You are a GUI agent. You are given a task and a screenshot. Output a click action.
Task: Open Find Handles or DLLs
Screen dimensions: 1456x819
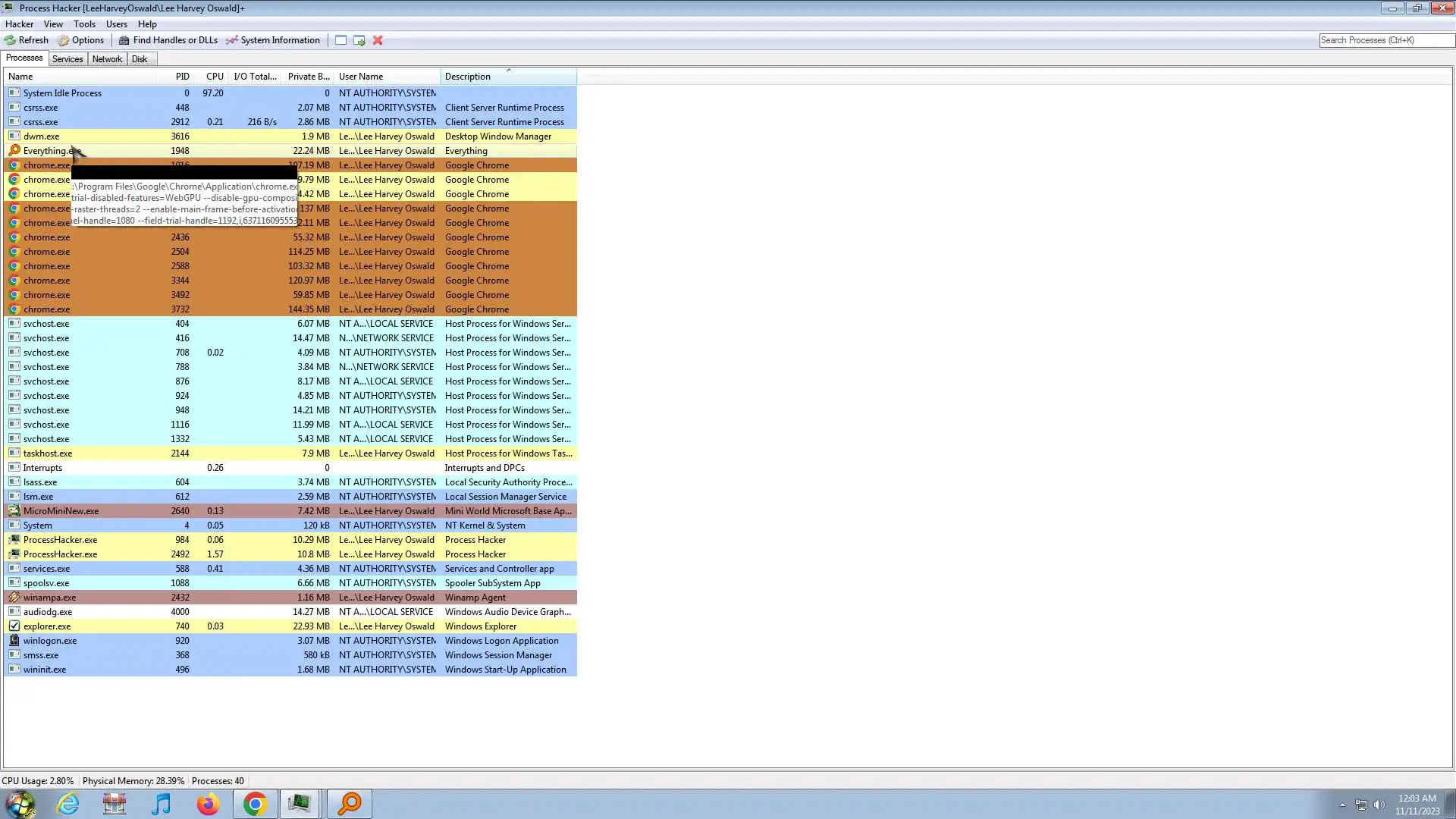click(x=168, y=40)
